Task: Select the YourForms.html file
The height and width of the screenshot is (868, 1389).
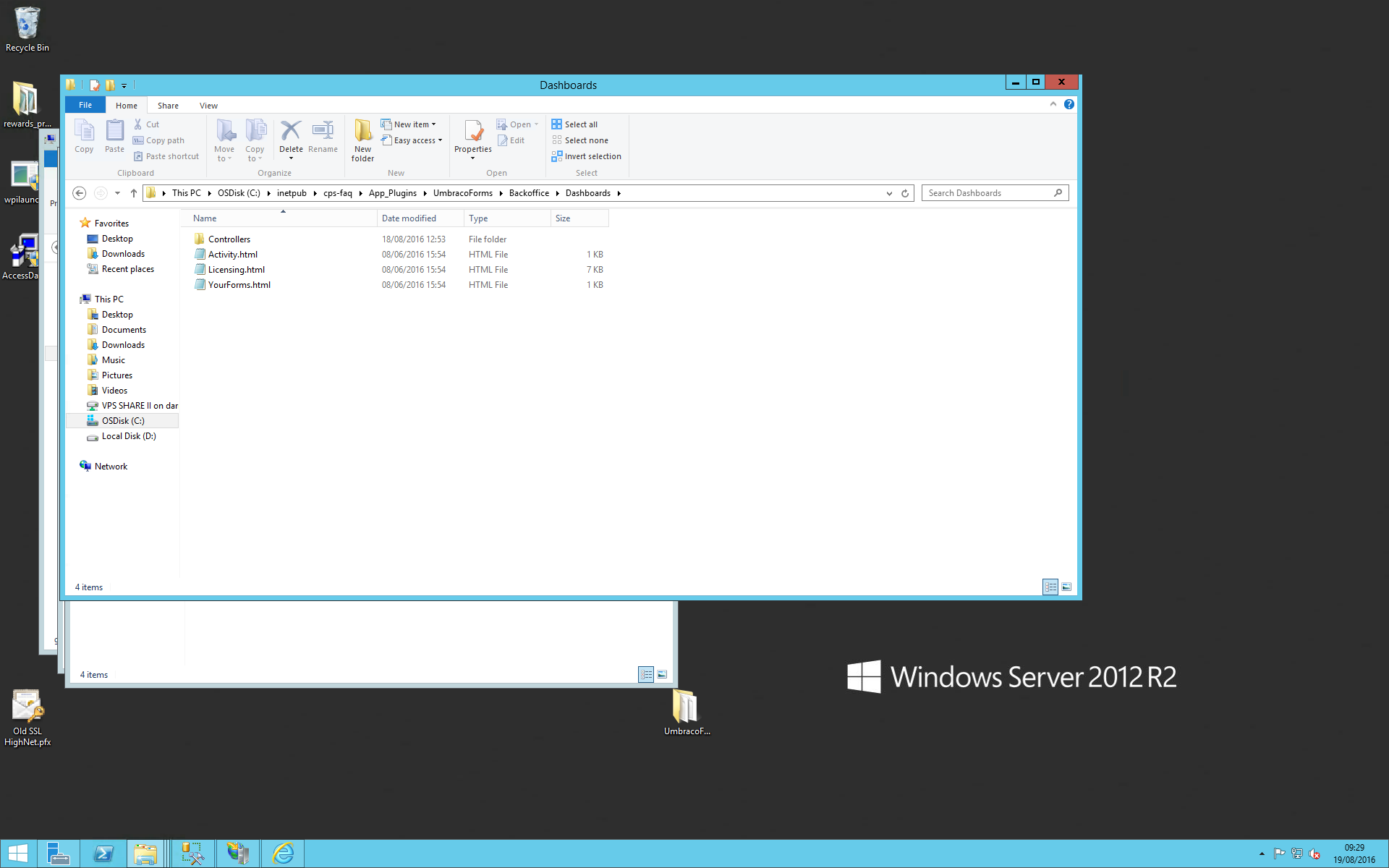Action: [239, 285]
